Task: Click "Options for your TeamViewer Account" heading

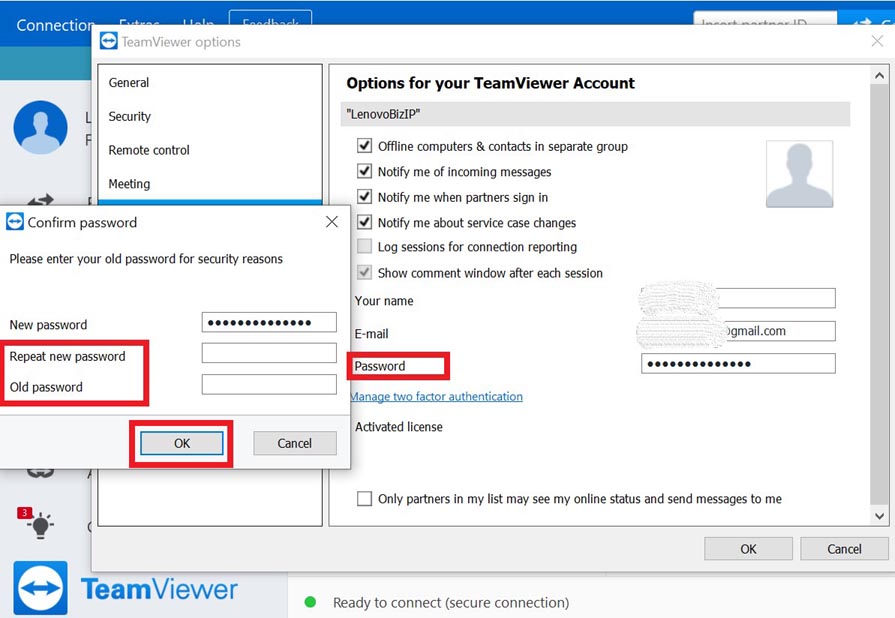Action: click(490, 83)
